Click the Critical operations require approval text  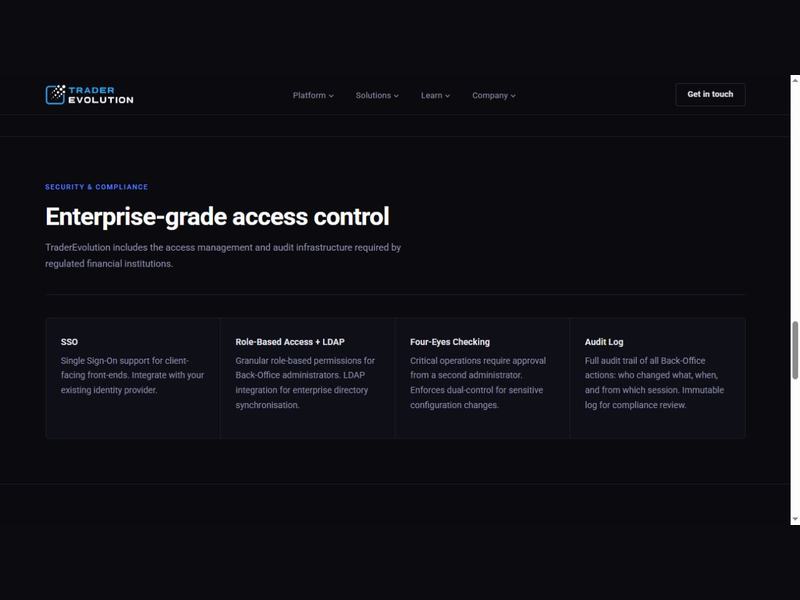pyautogui.click(x=478, y=383)
